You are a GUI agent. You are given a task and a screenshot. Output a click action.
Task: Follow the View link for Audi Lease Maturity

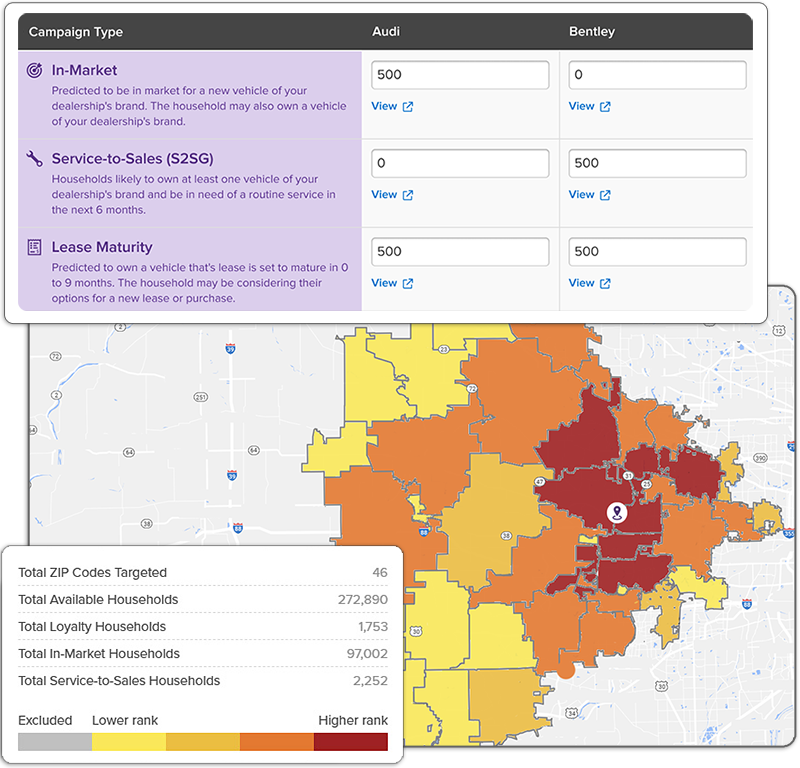coord(384,283)
